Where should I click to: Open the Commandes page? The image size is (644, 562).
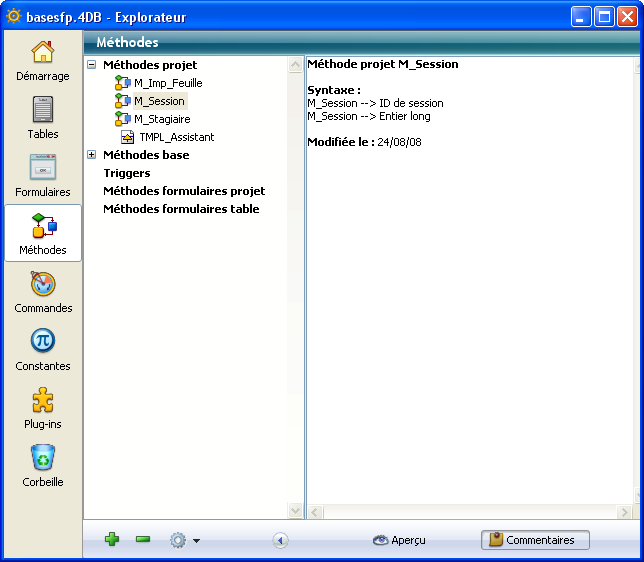[43, 292]
